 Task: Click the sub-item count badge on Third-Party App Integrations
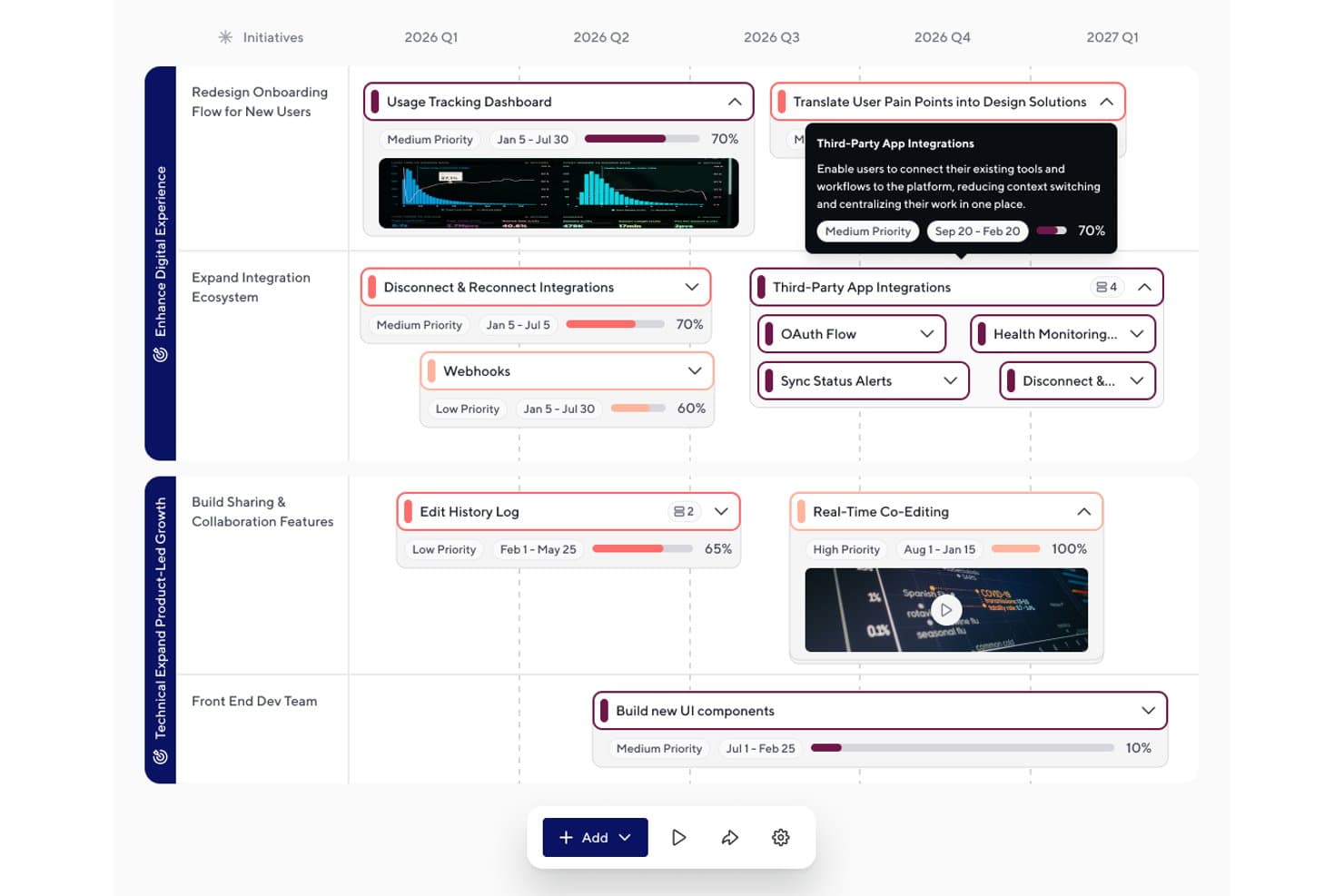click(1107, 287)
